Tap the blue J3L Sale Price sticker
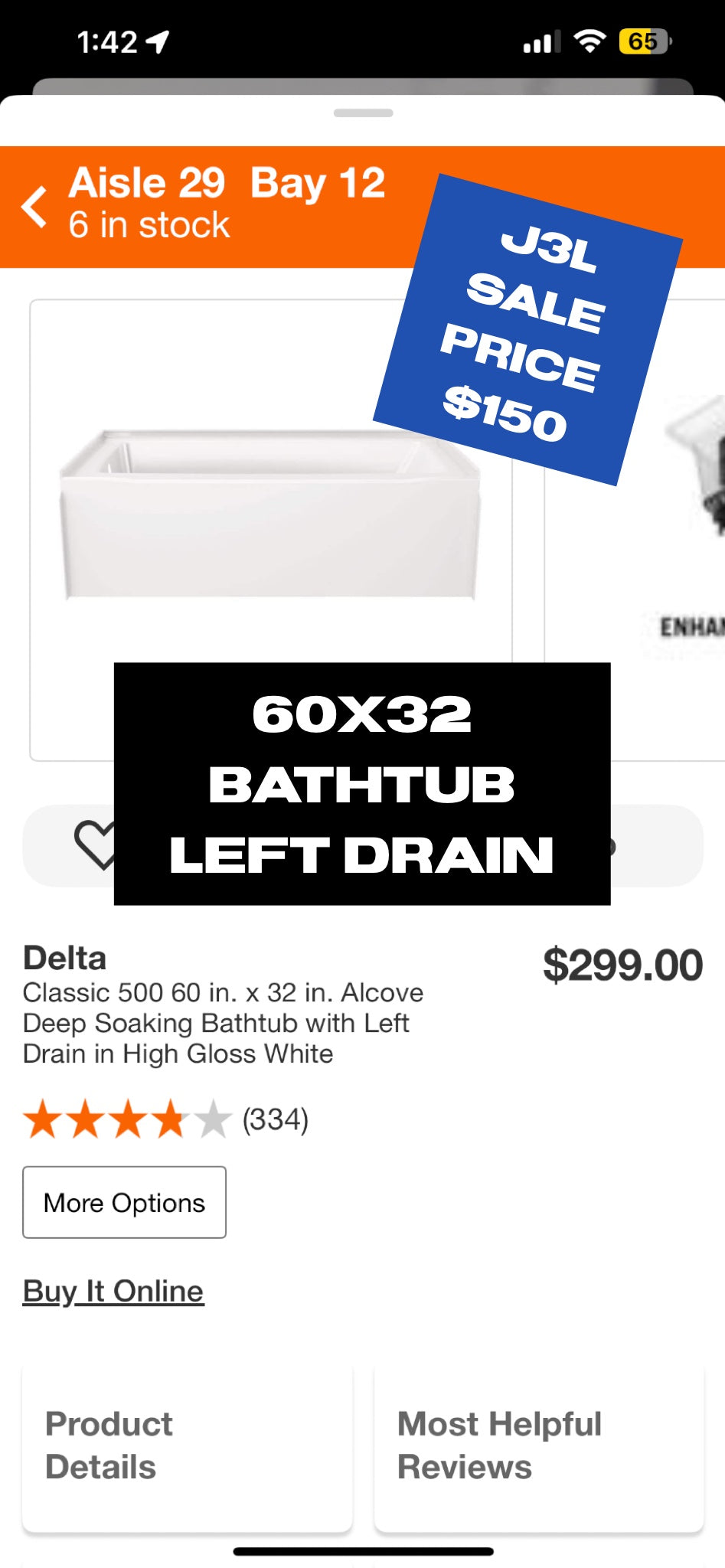Image resolution: width=725 pixels, height=1568 pixels. pyautogui.click(x=527, y=330)
